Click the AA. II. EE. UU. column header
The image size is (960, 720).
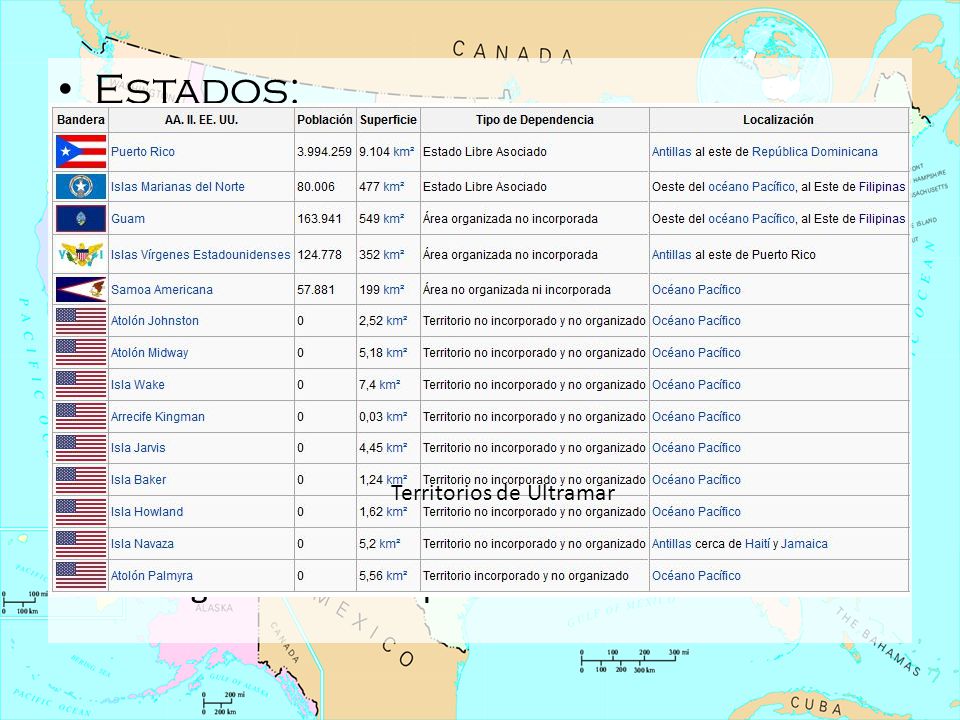point(201,120)
